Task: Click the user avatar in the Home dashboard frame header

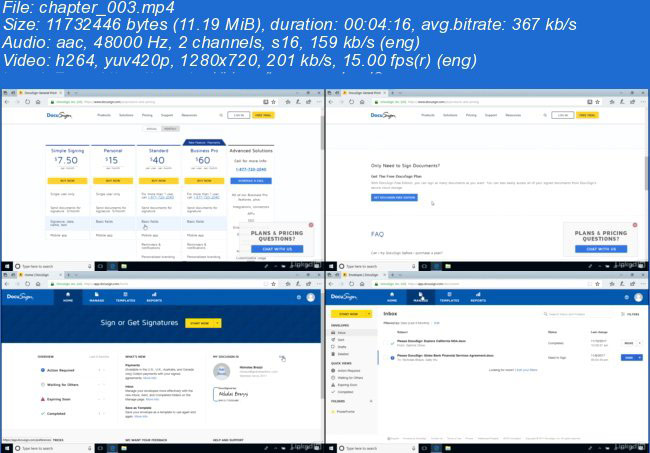Action: pyautogui.click(x=310, y=297)
